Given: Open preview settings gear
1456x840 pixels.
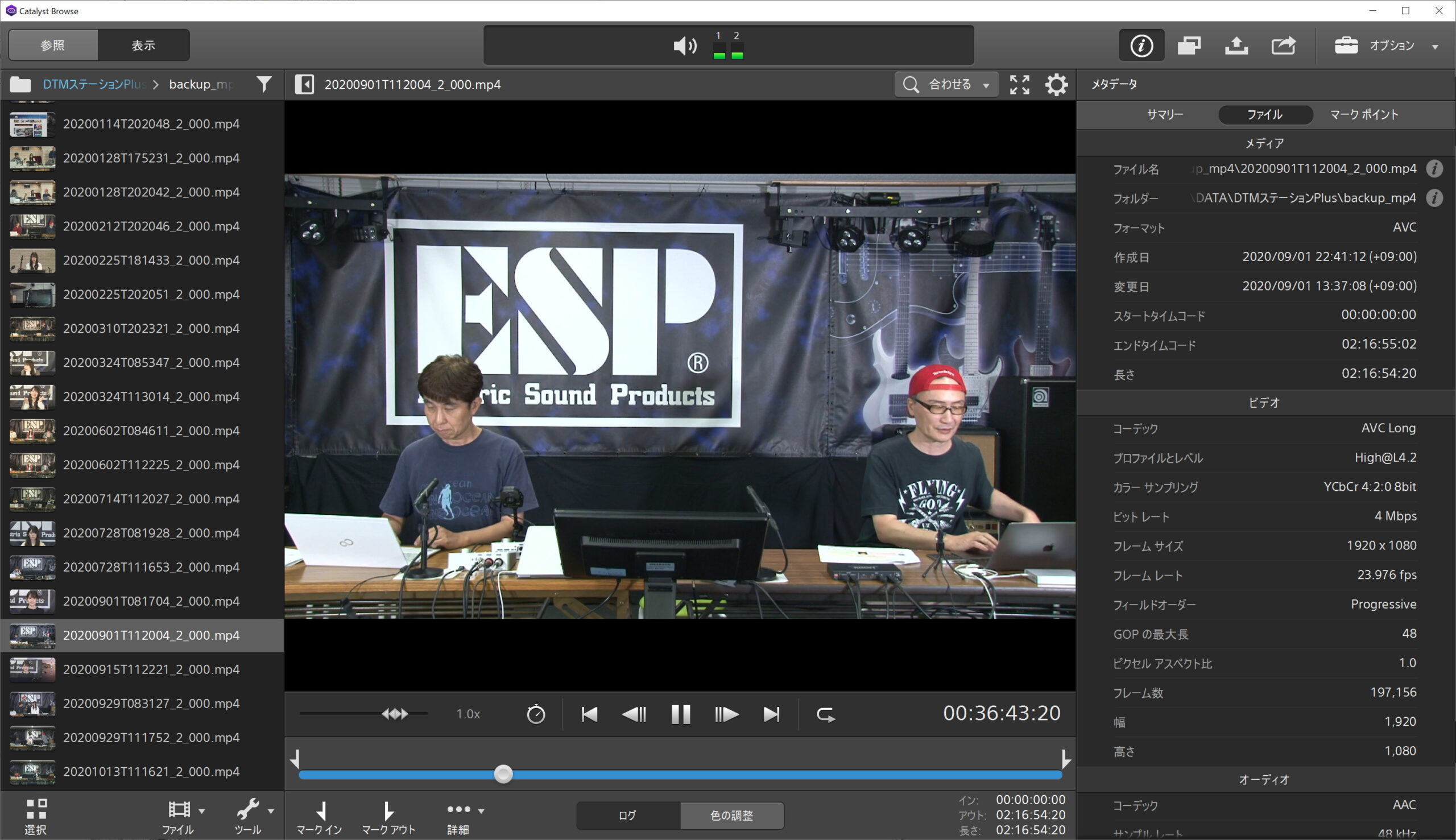Looking at the screenshot, I should [x=1056, y=84].
